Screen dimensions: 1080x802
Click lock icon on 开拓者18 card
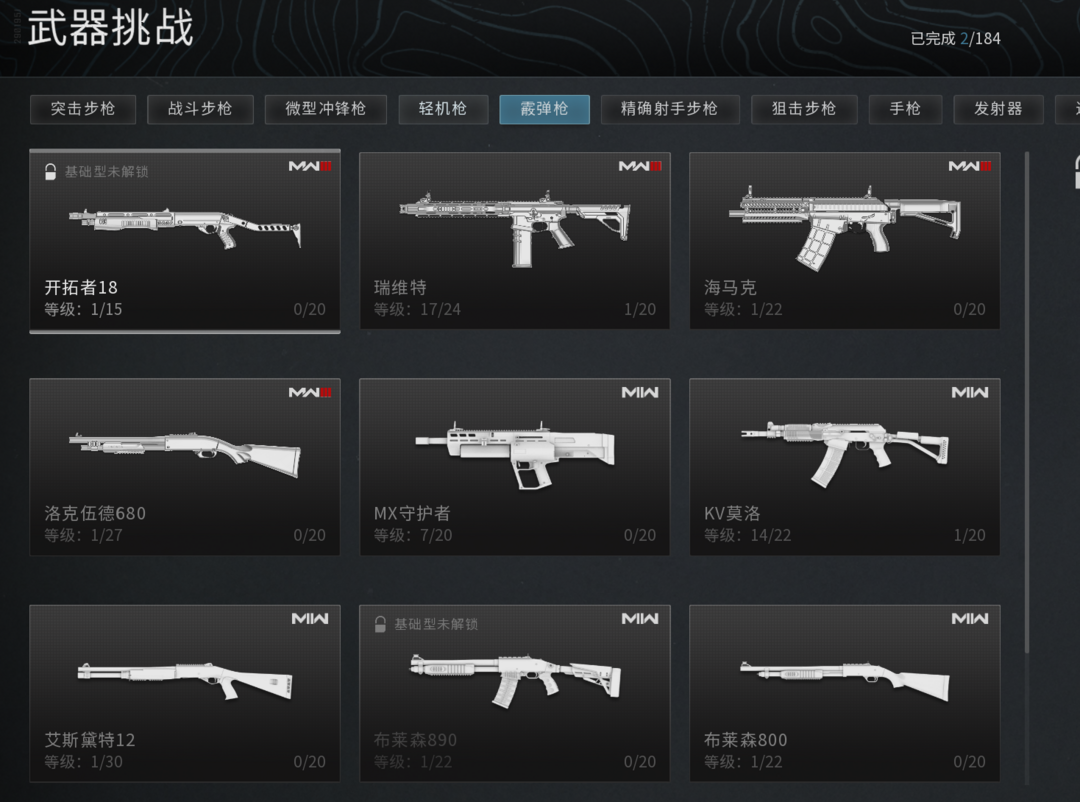click(x=50, y=172)
